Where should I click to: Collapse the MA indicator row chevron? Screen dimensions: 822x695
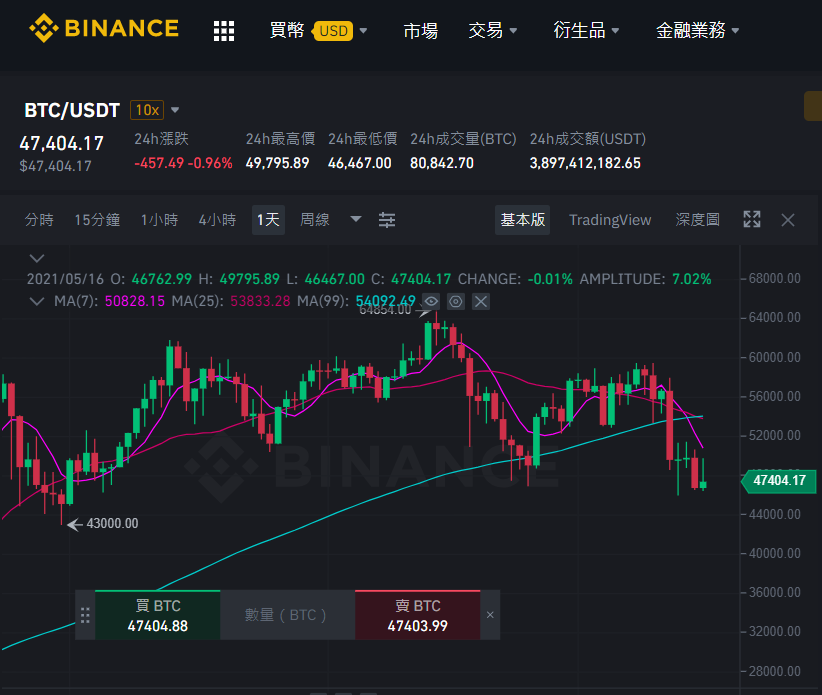click(x=37, y=301)
